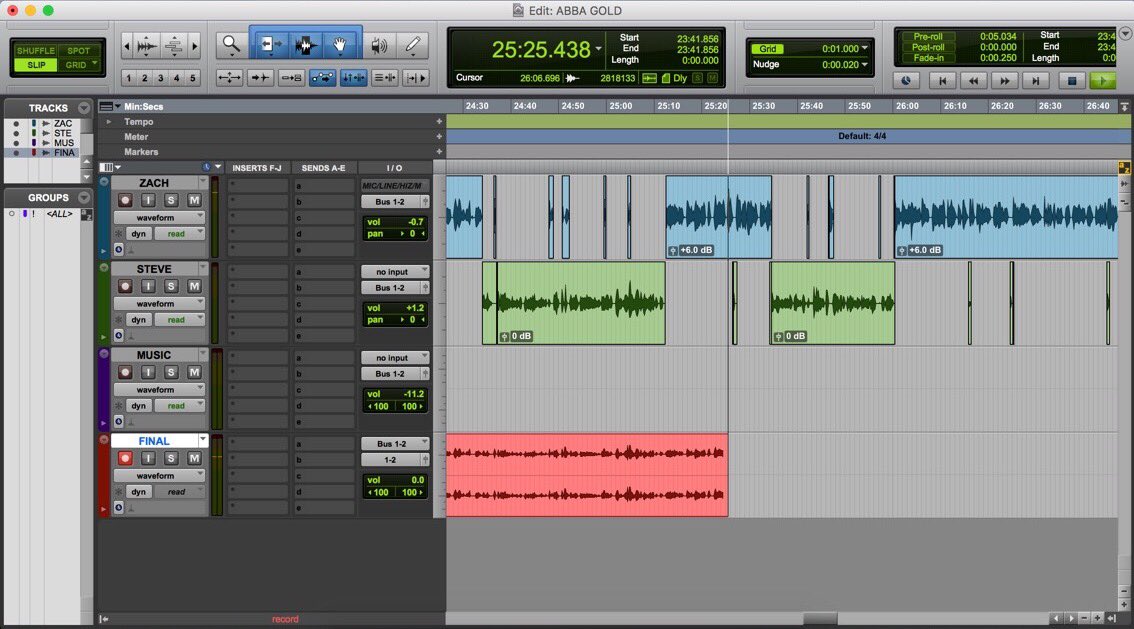The width and height of the screenshot is (1134, 629).
Task: Open STEVE automation mode read dropdown
Action: pyautogui.click(x=179, y=320)
